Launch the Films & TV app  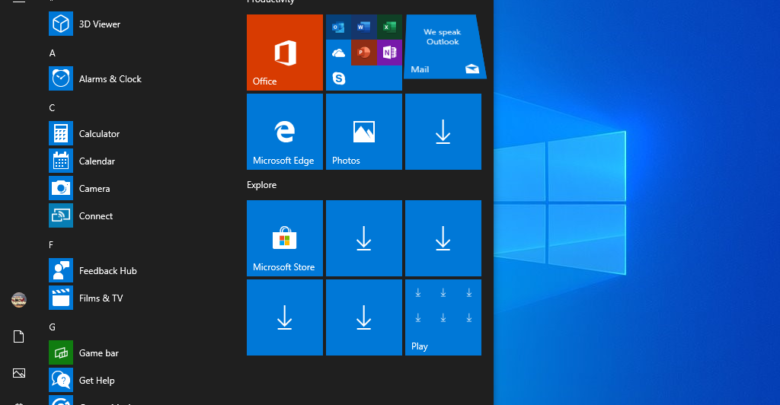(86, 298)
